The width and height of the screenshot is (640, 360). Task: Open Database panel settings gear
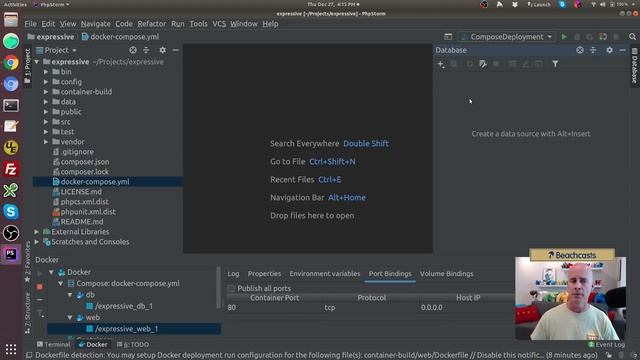click(x=609, y=50)
